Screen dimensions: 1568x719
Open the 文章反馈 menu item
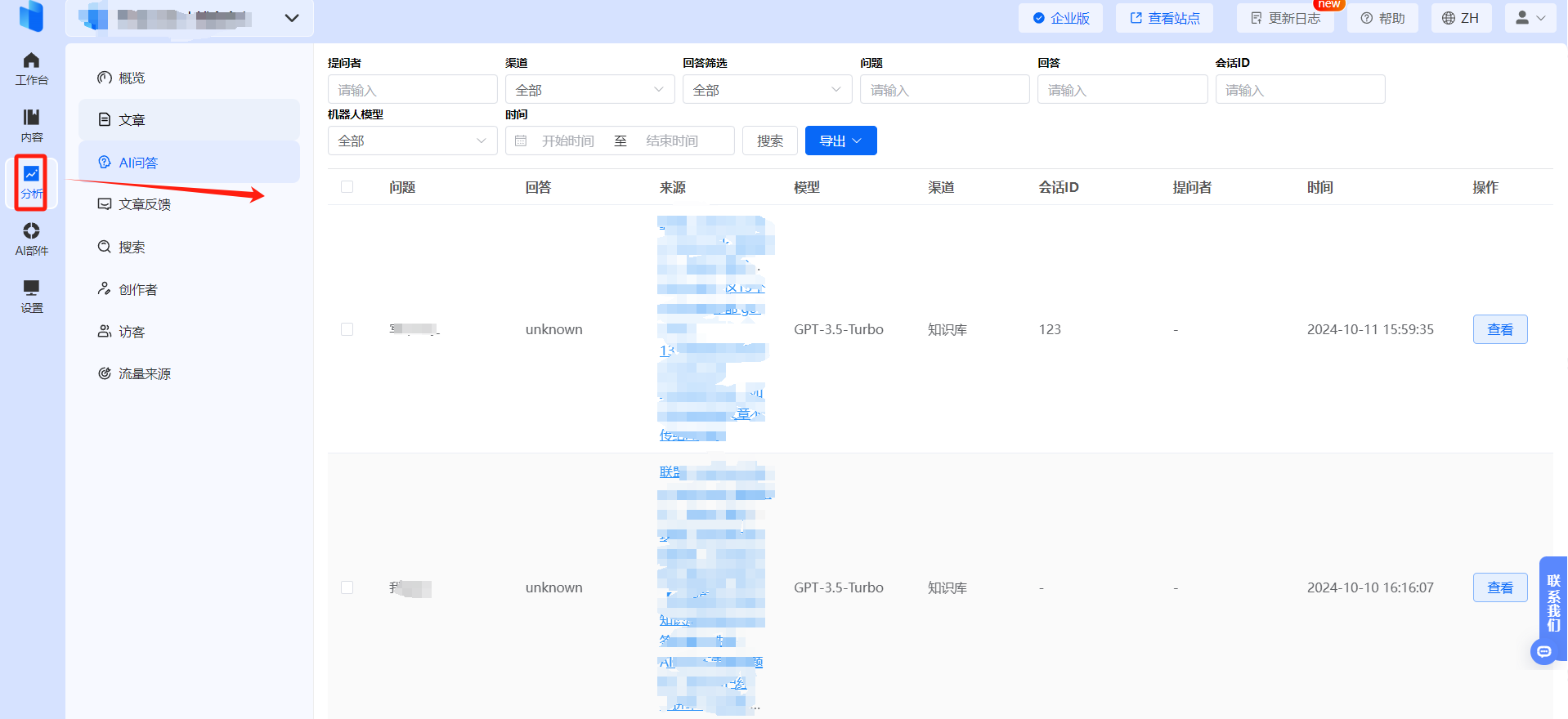(189, 204)
